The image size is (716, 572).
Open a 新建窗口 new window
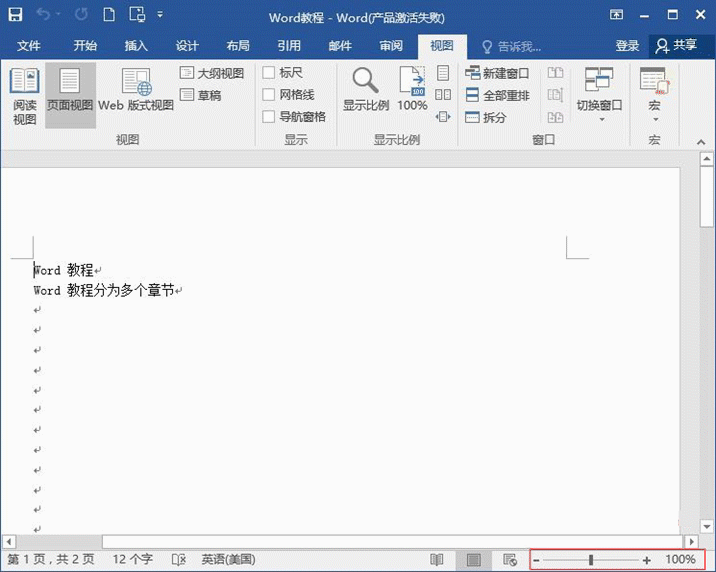click(x=497, y=73)
